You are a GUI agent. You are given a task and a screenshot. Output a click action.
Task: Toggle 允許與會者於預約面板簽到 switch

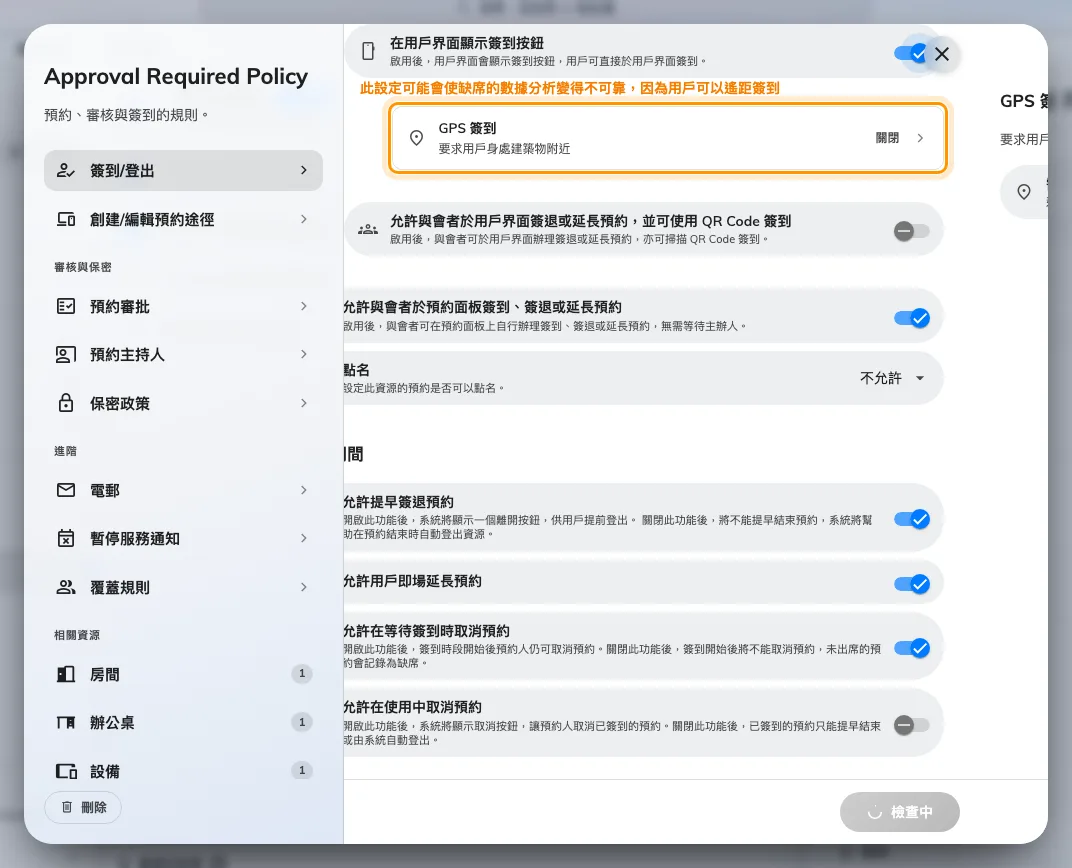[912, 318]
